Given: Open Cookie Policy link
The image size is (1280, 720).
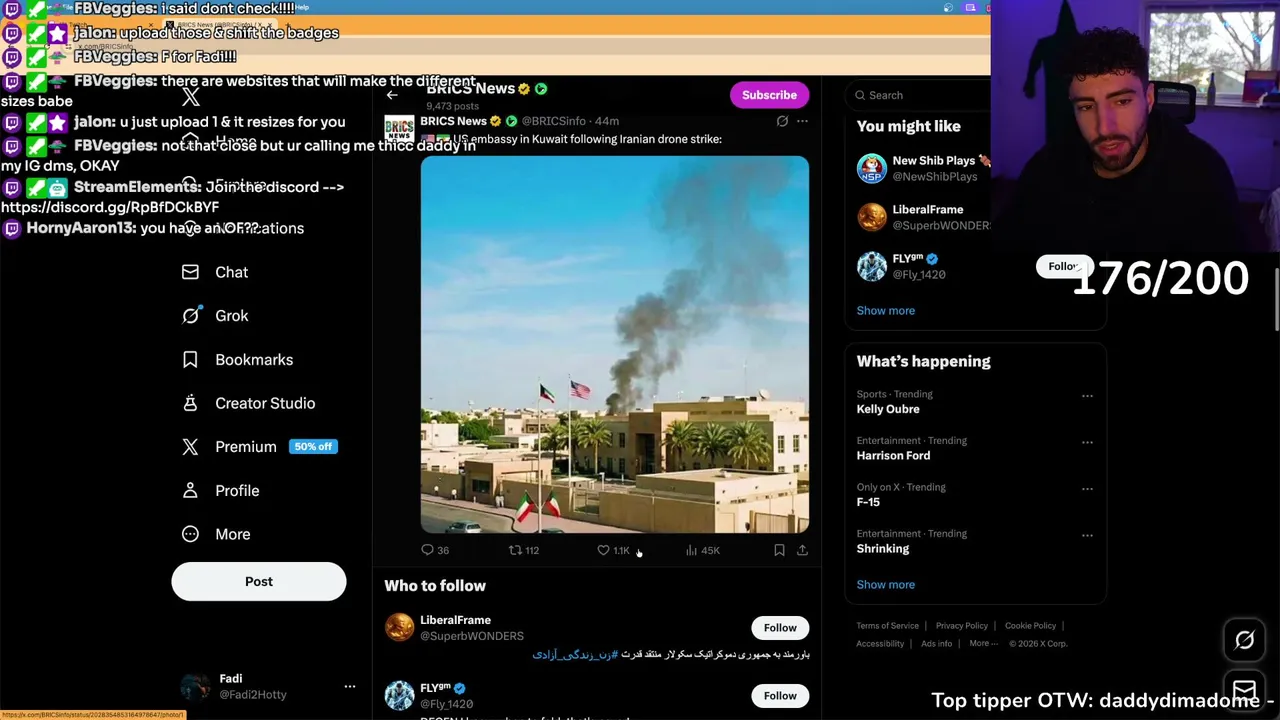Looking at the screenshot, I should point(1030,626).
